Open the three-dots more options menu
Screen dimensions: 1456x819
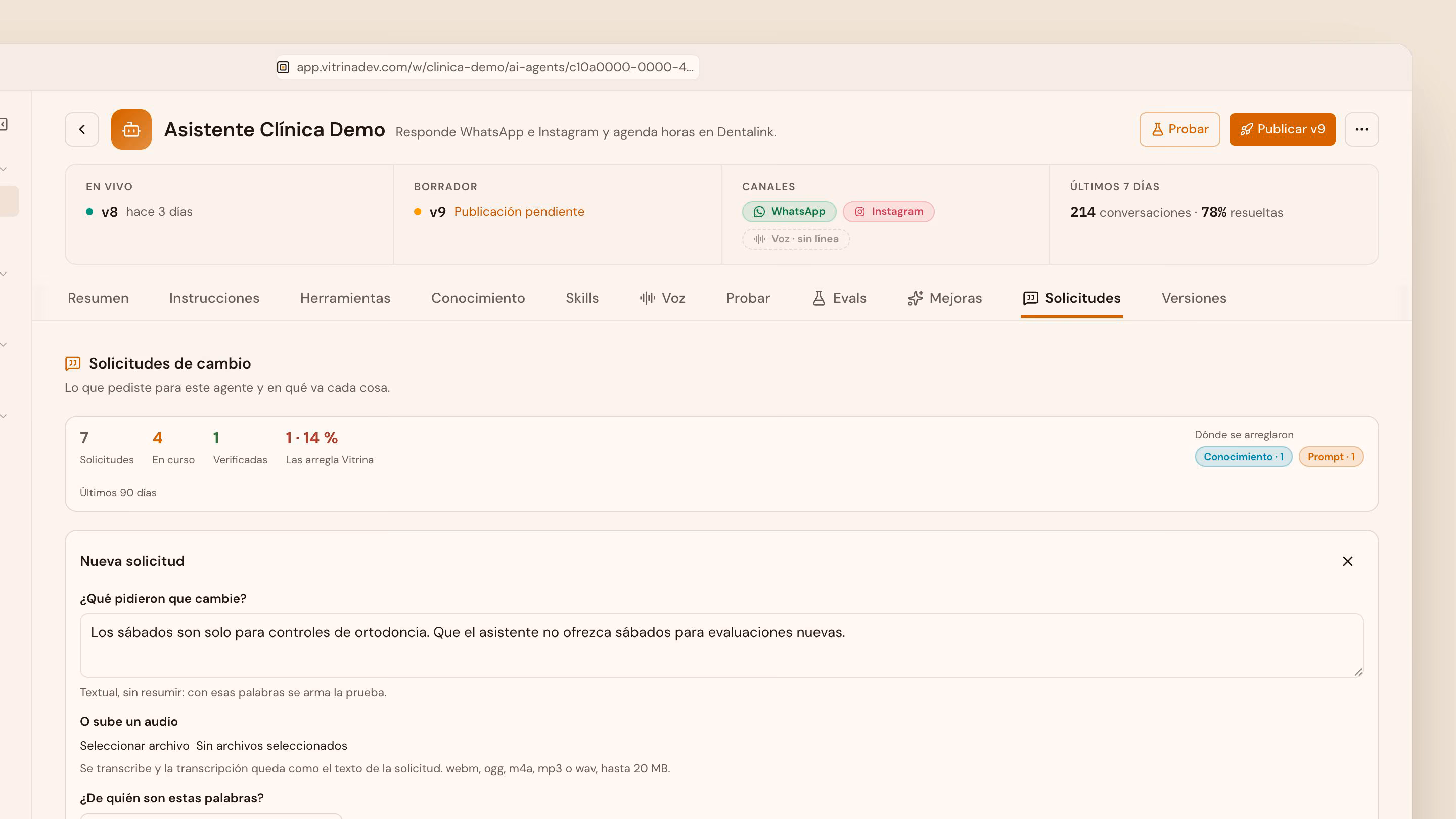1361,129
